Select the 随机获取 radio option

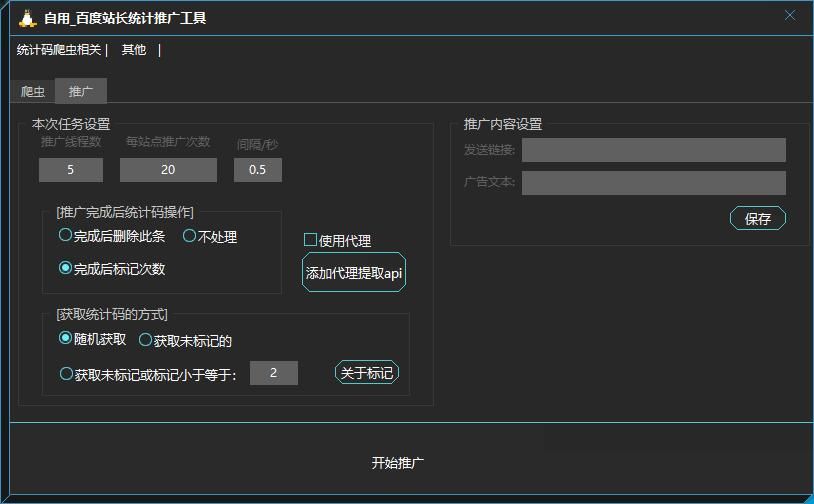[x=66, y=339]
